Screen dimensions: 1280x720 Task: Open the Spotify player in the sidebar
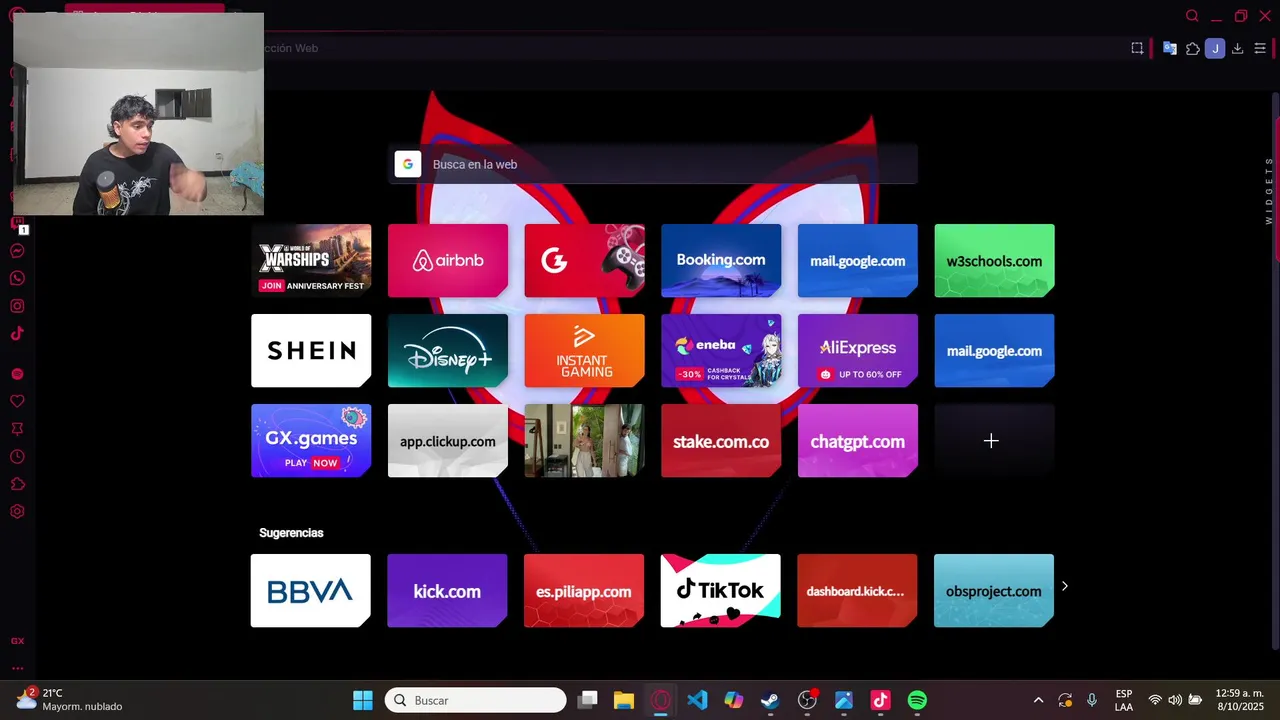coord(17,374)
